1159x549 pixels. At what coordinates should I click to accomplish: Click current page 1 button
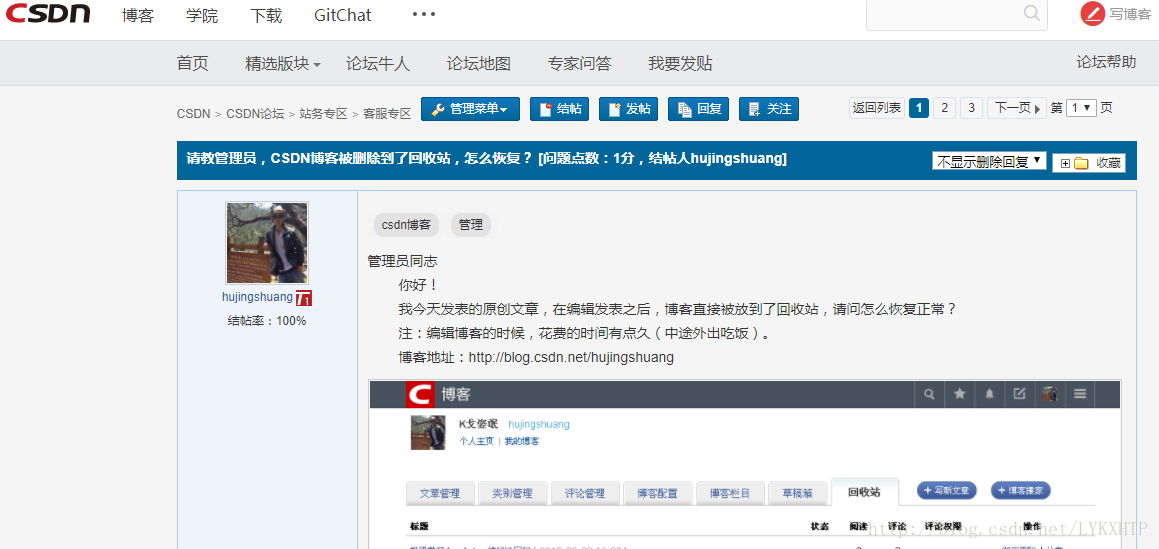point(919,108)
